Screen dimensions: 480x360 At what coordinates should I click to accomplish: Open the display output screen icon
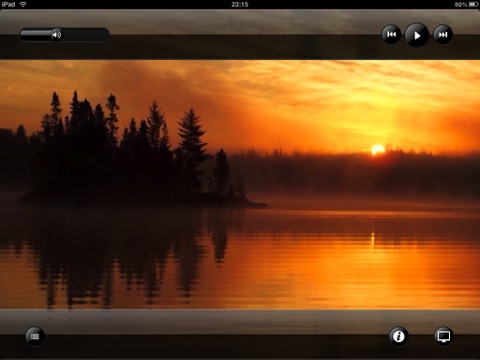pos(444,336)
